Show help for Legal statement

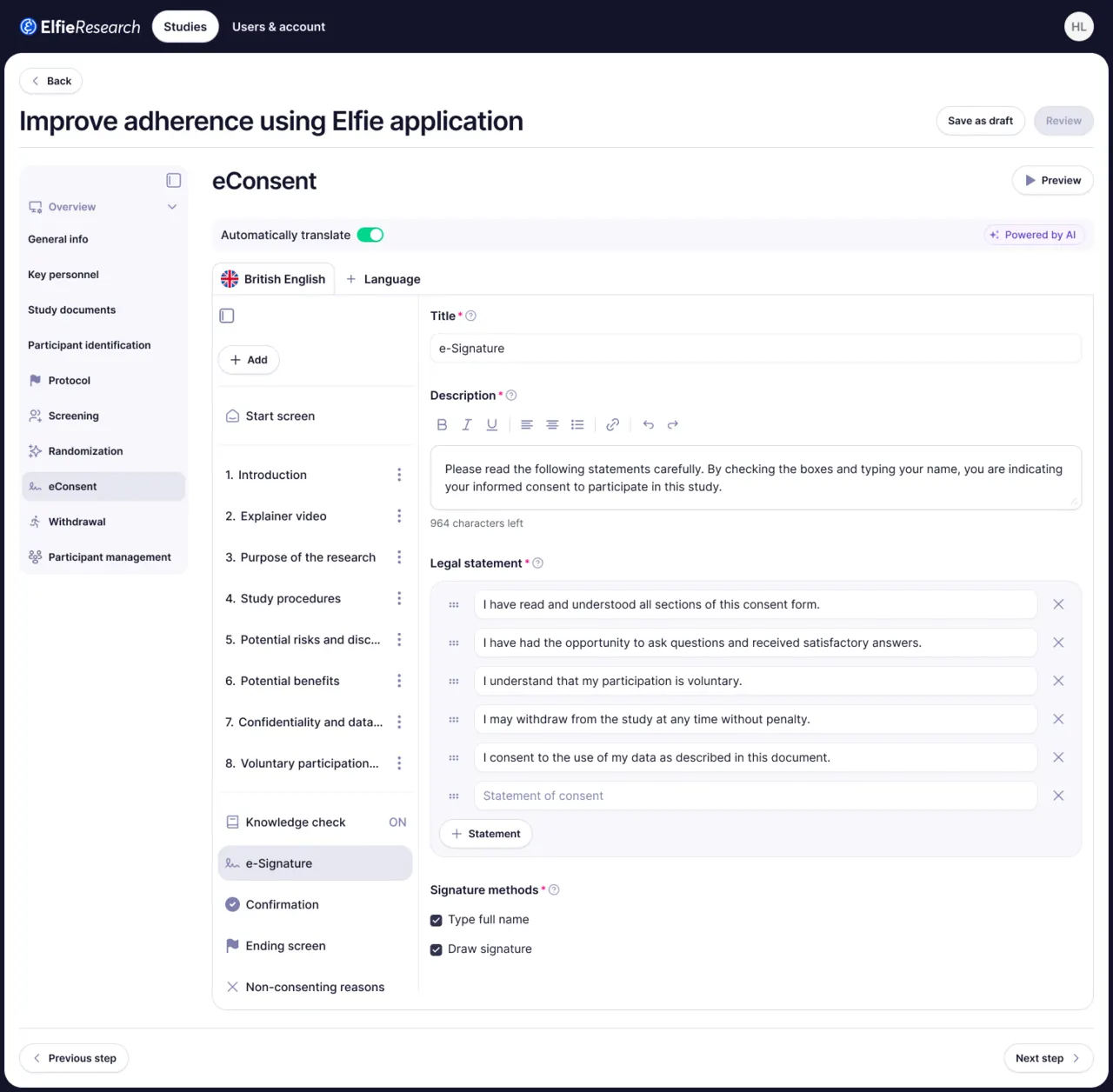coord(538,563)
